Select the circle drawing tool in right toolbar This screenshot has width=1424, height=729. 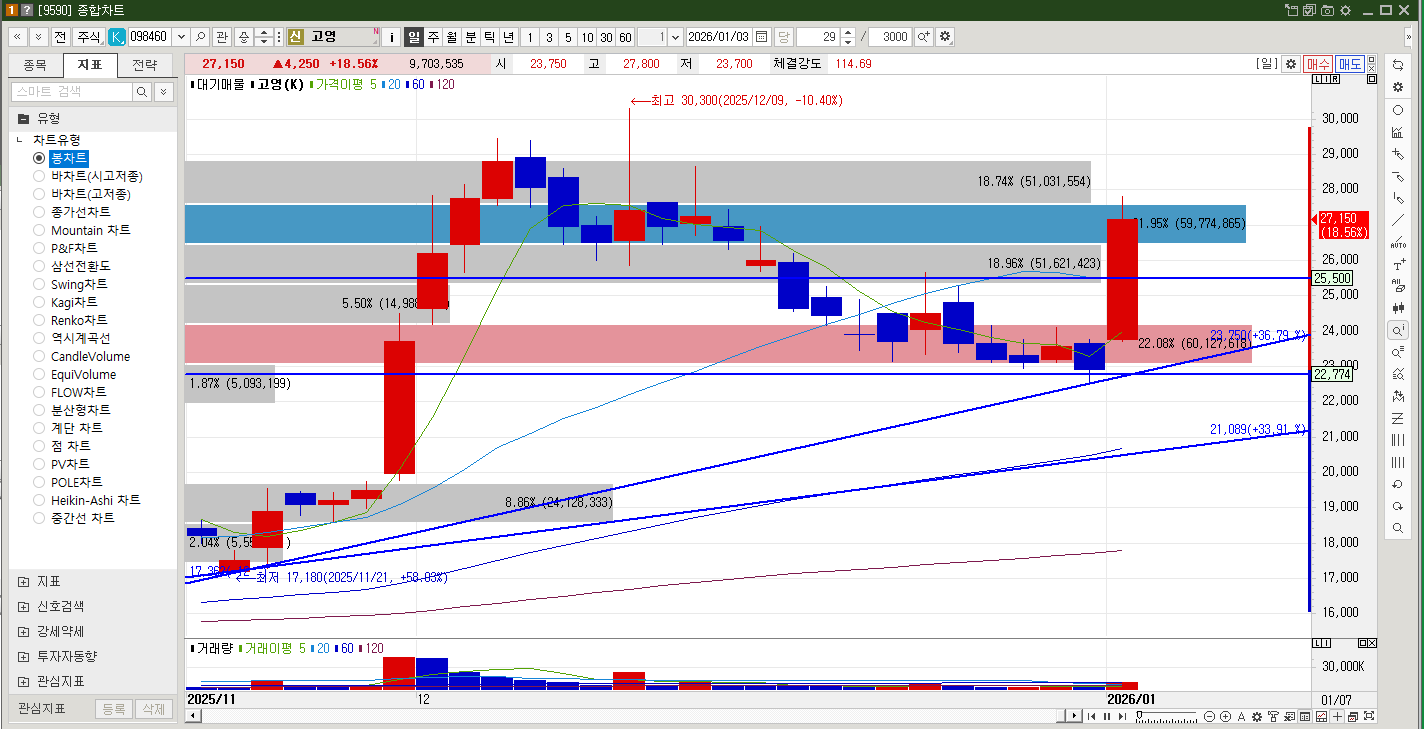coord(1398,110)
